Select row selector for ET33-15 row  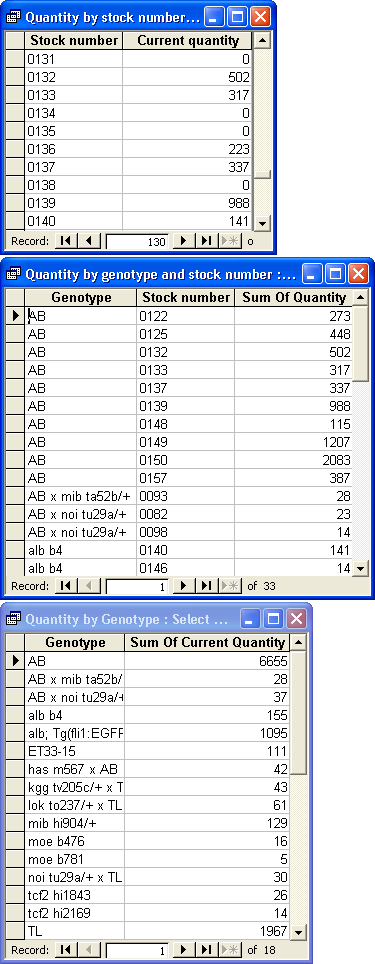coord(15,751)
